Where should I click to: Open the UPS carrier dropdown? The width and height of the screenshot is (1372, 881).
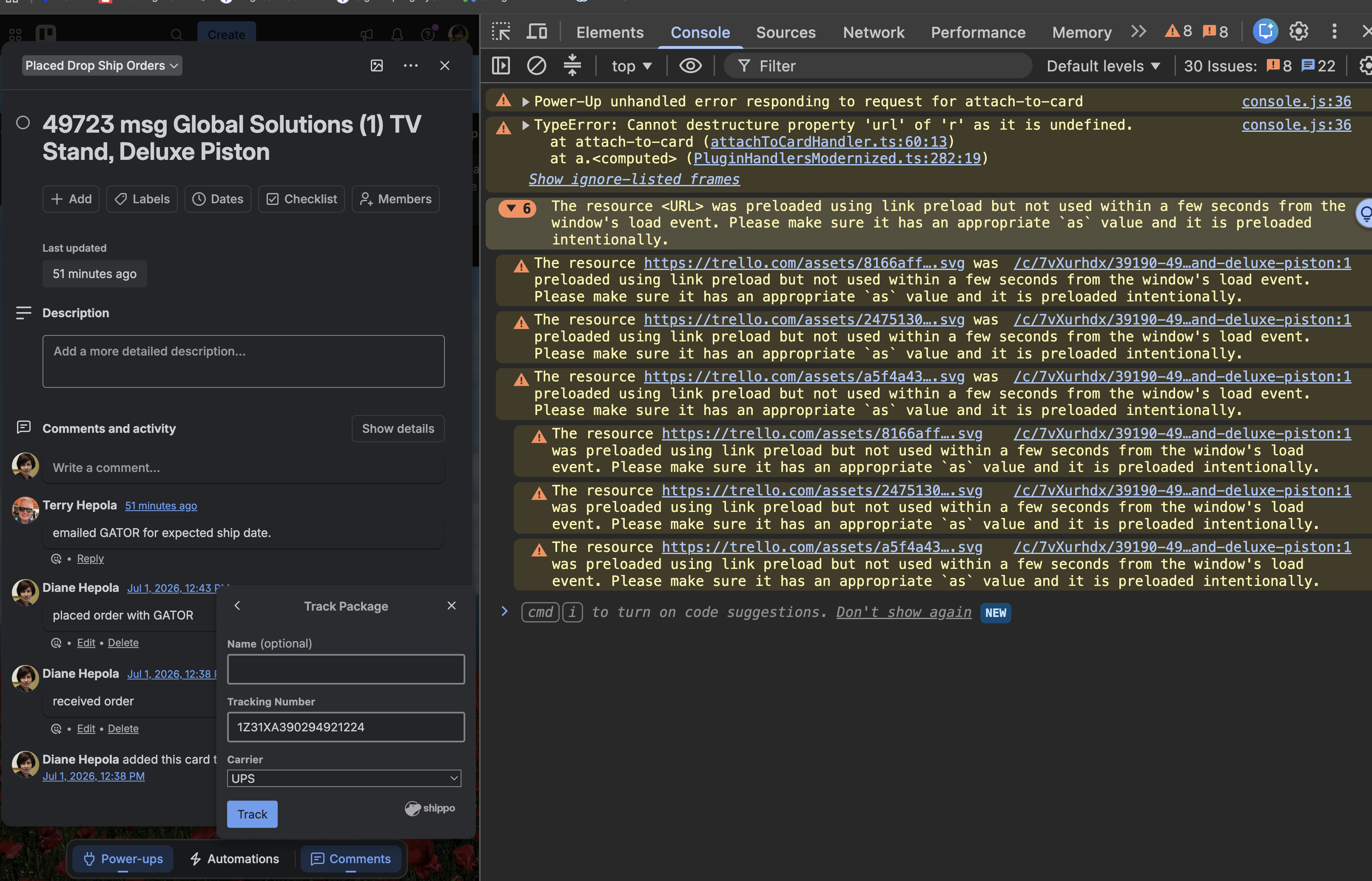coord(344,778)
